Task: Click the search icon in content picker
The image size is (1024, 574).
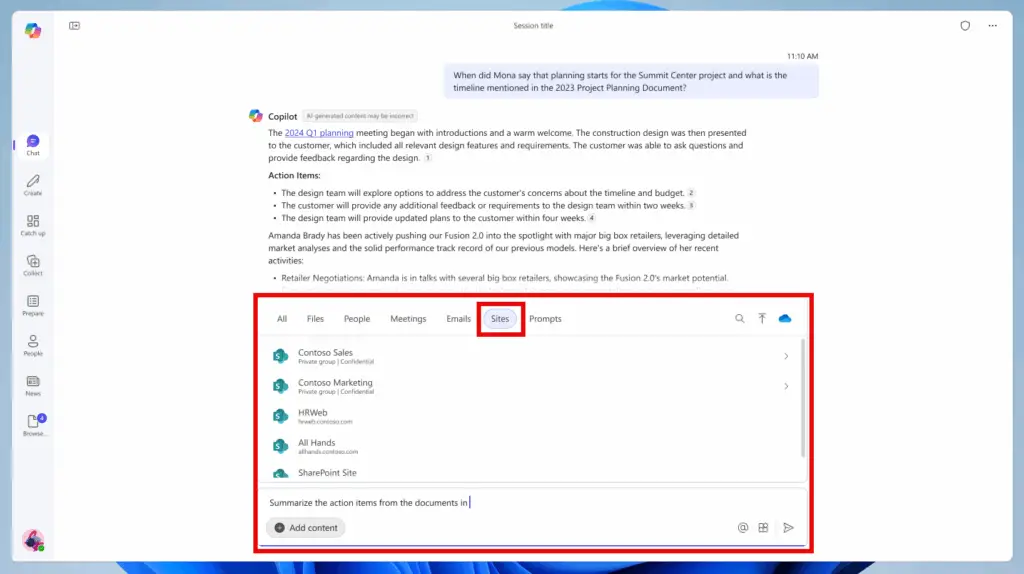Action: (740, 319)
